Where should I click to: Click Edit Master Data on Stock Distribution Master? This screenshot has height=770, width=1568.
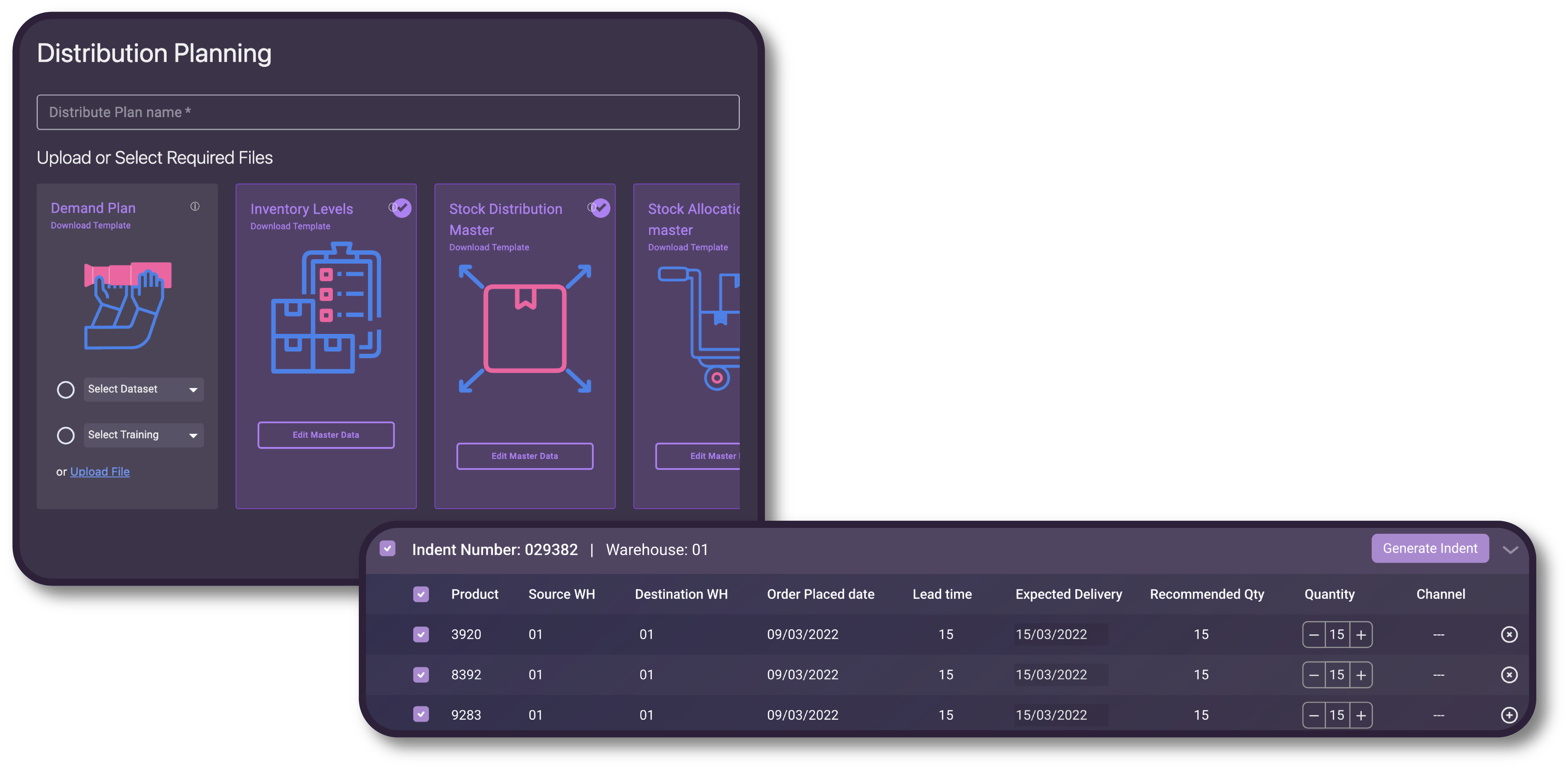coord(524,456)
